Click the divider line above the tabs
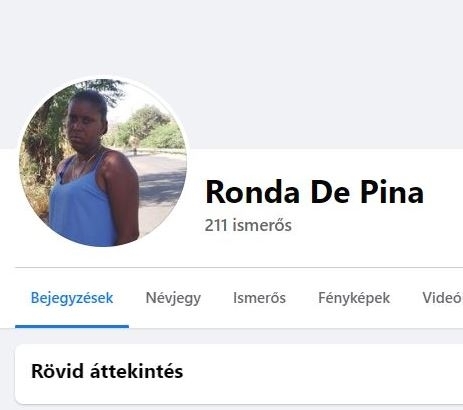The width and height of the screenshot is (463, 410). click(x=239, y=267)
